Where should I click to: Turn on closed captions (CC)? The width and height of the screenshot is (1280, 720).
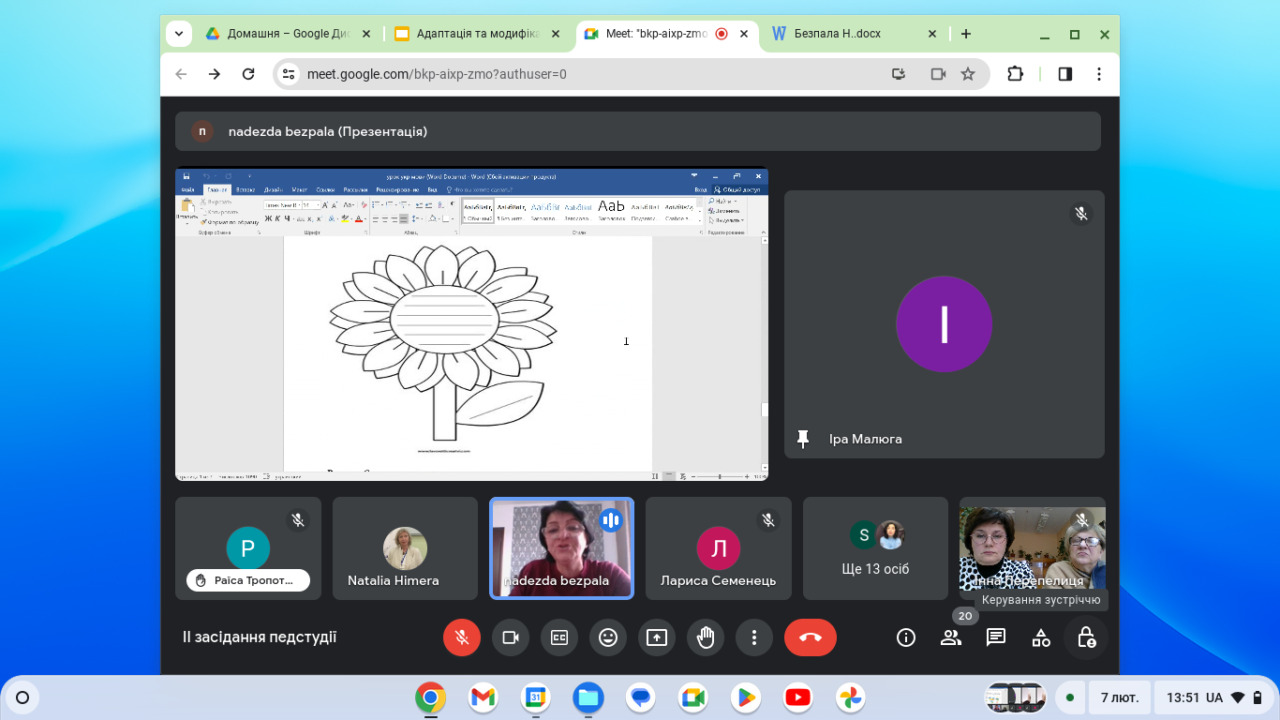click(x=559, y=637)
